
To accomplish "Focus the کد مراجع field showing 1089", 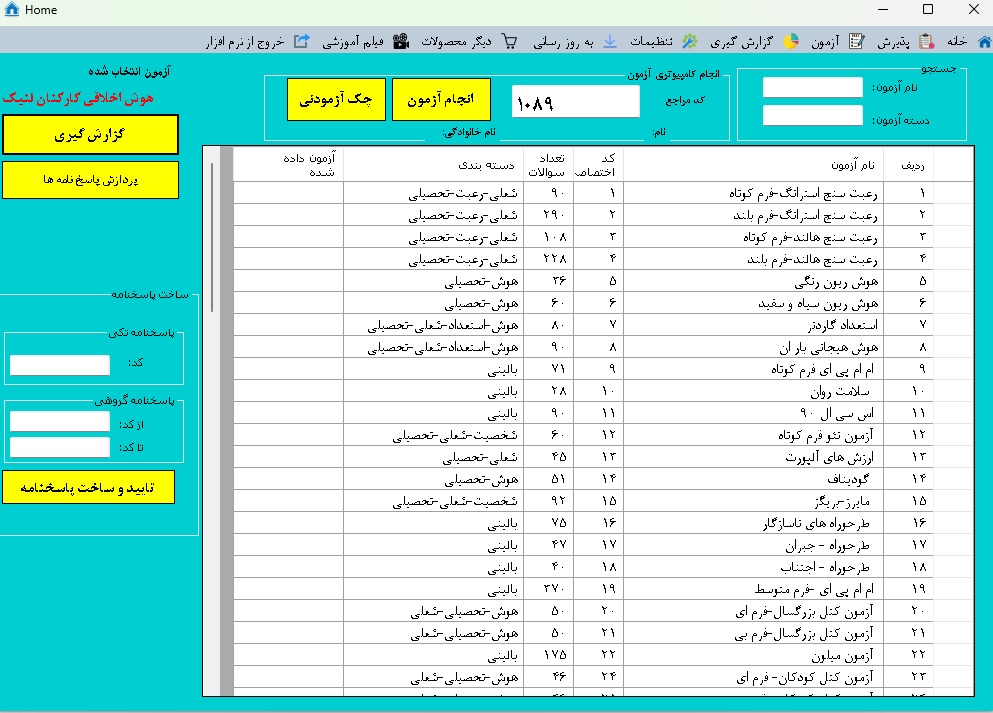I will (x=575, y=101).
